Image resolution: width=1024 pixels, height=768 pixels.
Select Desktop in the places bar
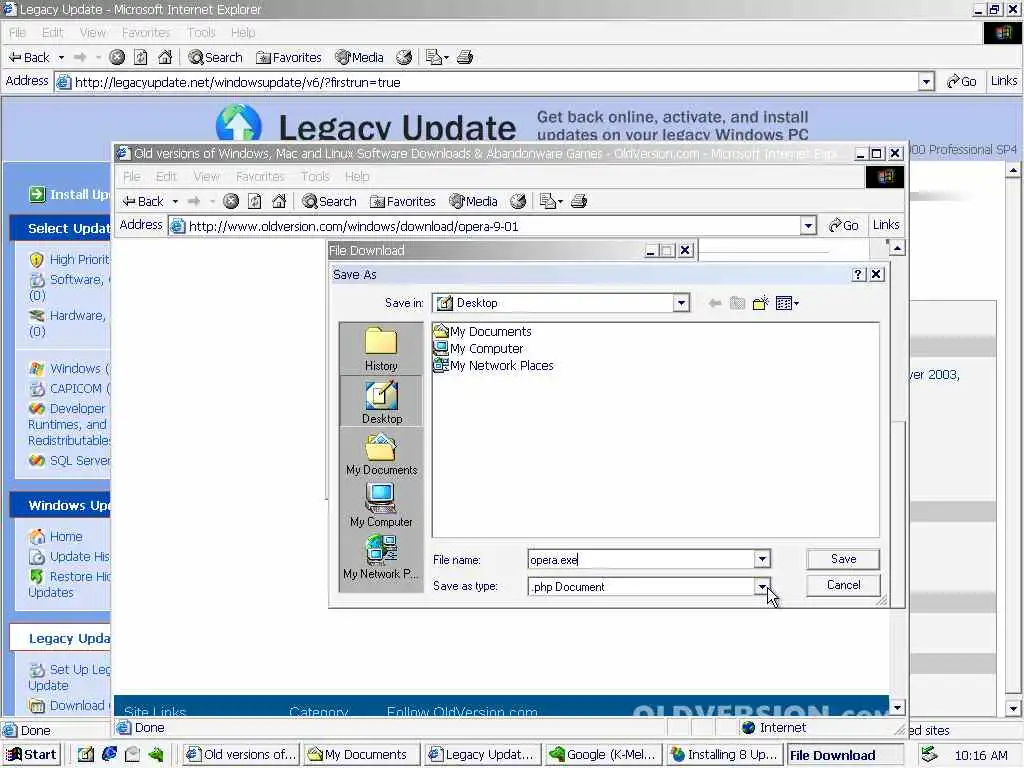point(381,402)
